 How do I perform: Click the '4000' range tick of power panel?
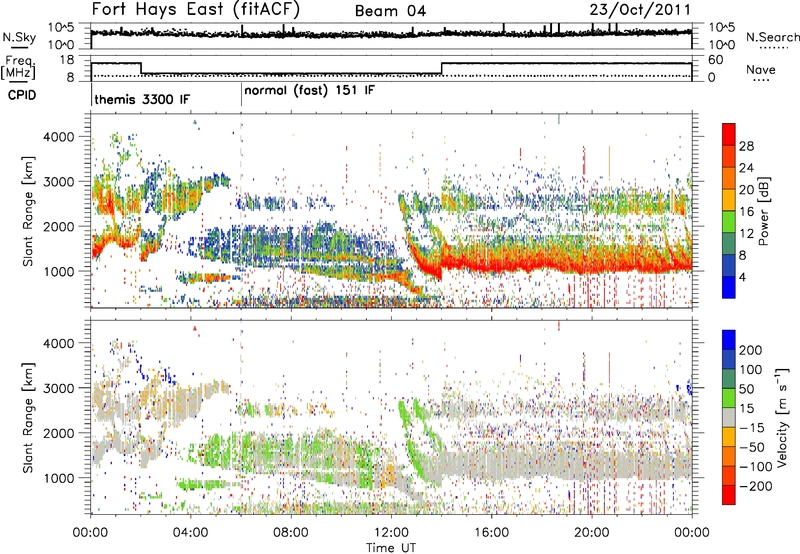(58, 137)
